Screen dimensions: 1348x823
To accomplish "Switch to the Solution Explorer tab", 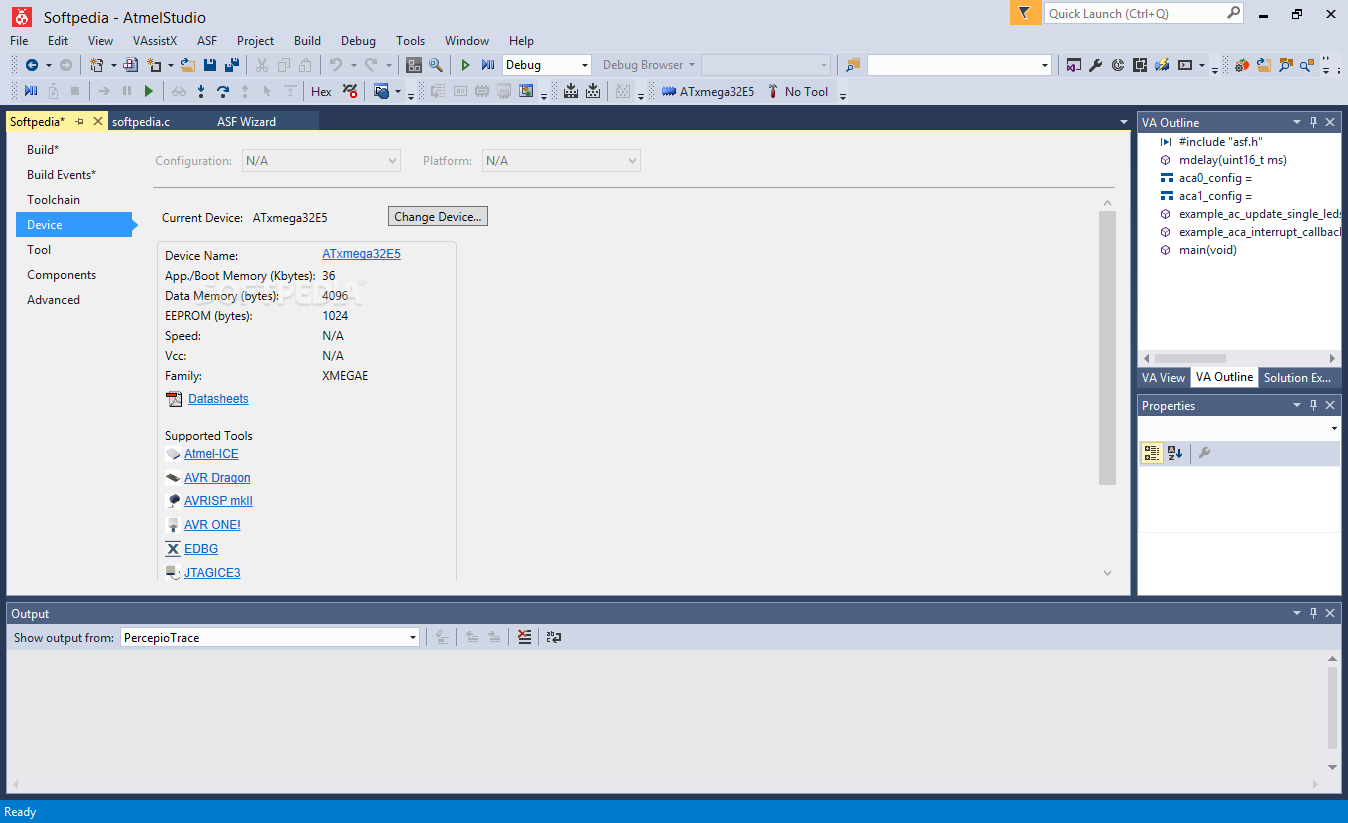I will click(x=1297, y=377).
